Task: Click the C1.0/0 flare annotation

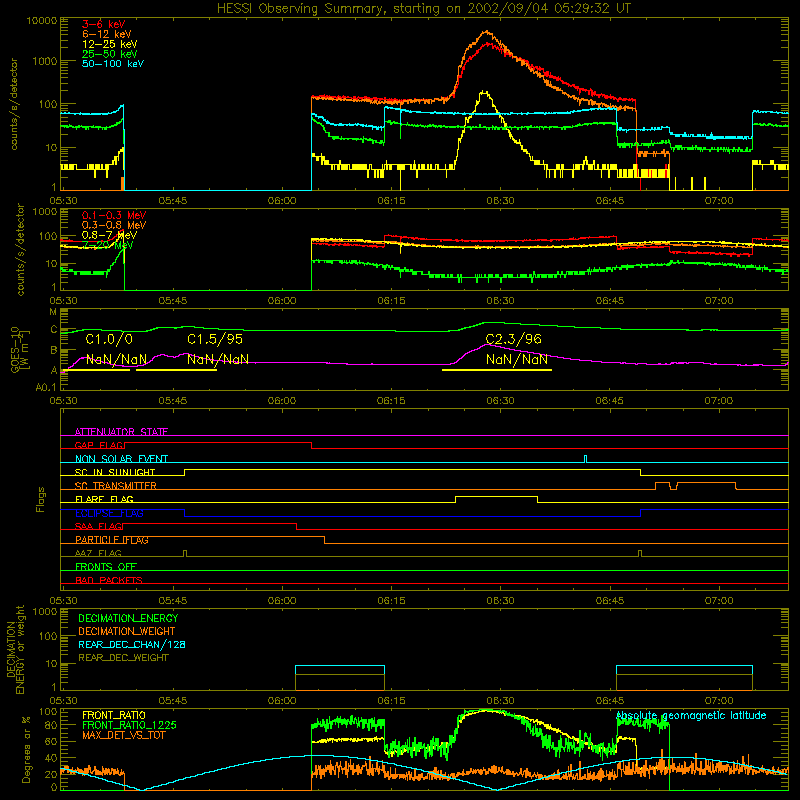Action: tap(109, 339)
